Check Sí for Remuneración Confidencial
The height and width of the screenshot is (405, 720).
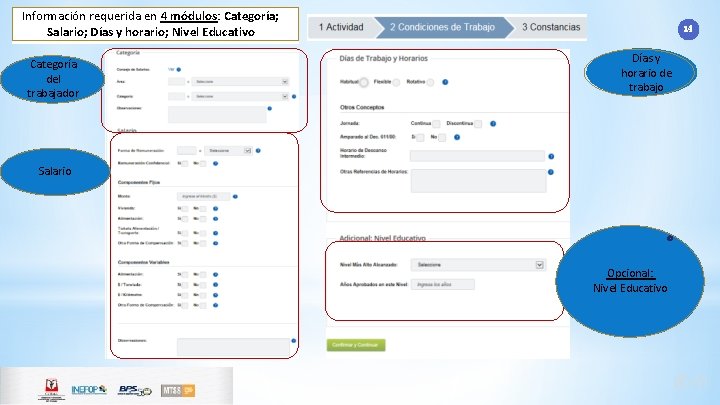[x=185, y=163]
